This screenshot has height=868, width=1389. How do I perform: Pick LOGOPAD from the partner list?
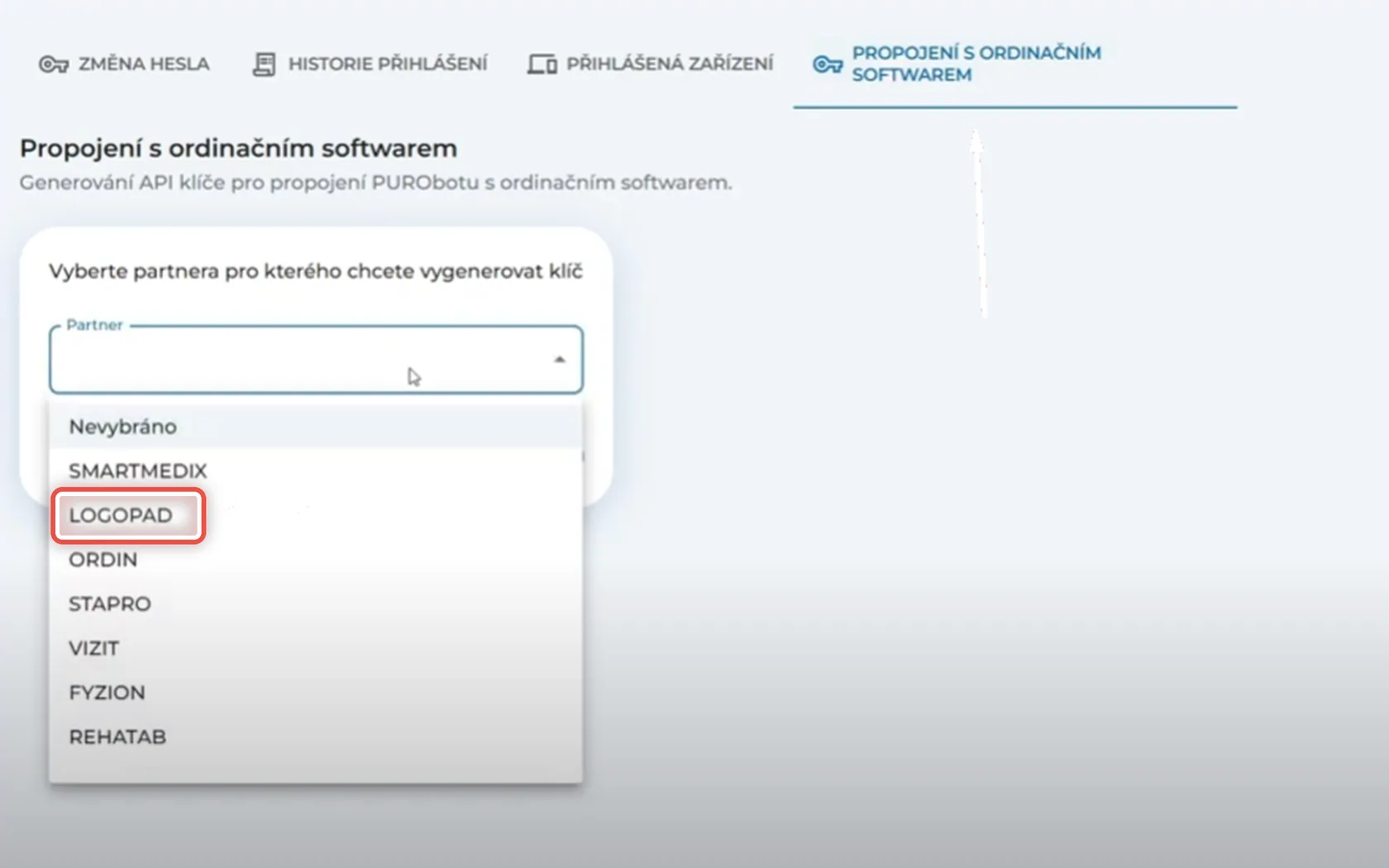click(316, 515)
